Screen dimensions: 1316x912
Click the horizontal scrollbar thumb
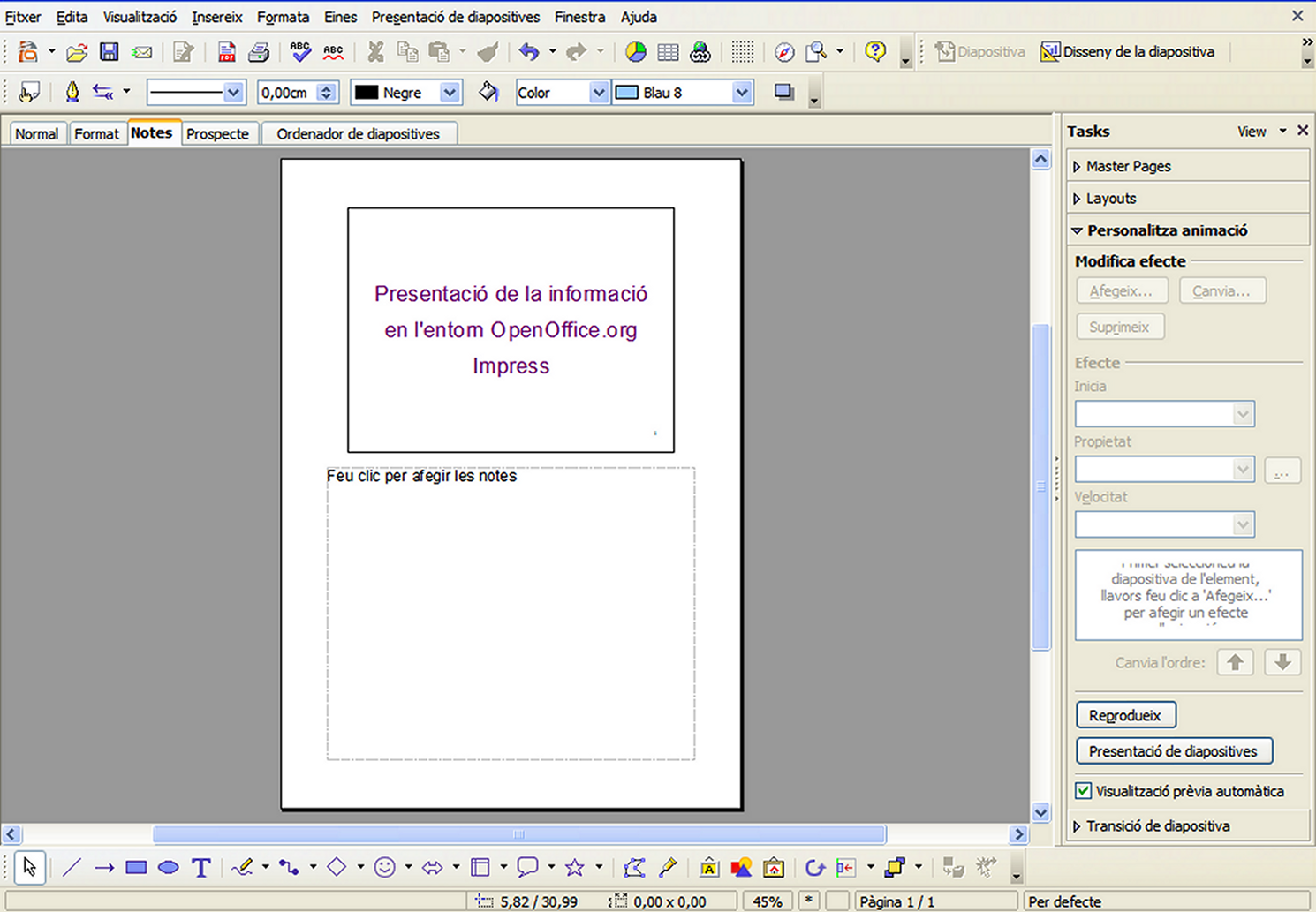point(519,834)
